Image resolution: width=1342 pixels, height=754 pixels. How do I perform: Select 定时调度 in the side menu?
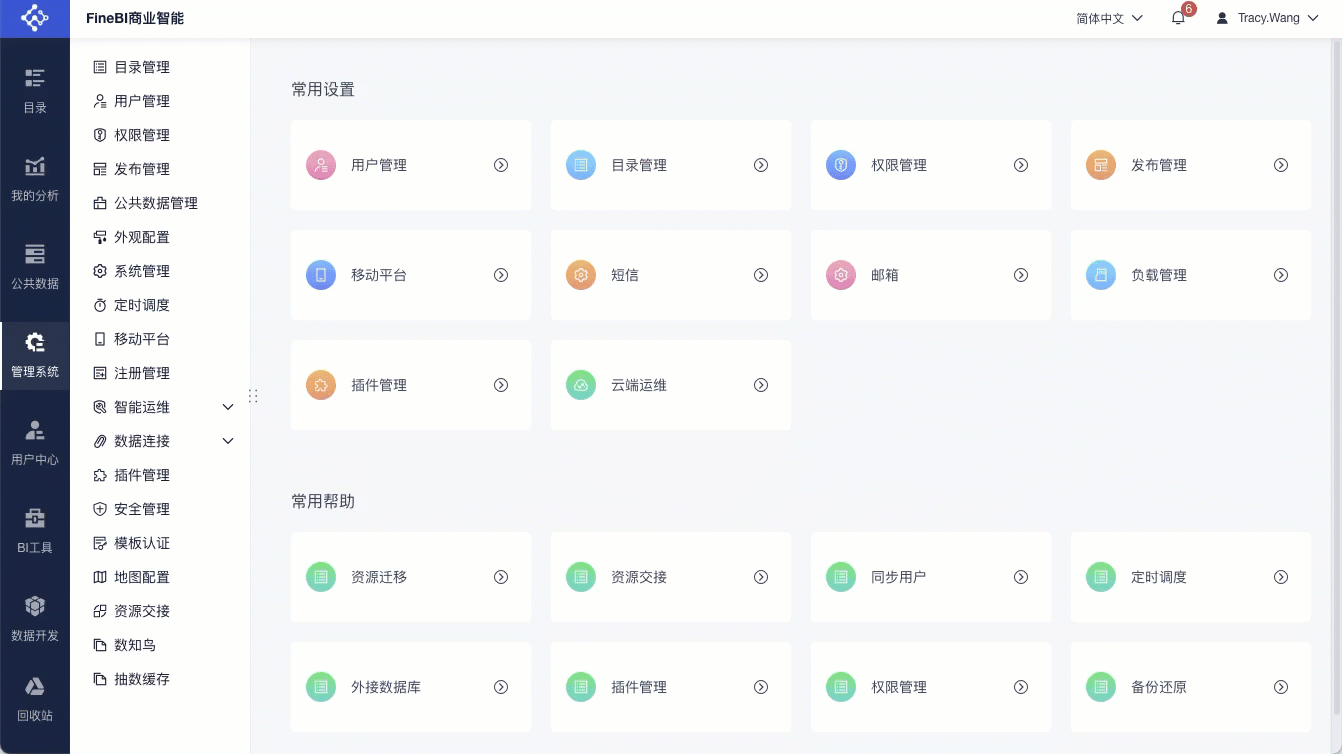pyautogui.click(x=141, y=305)
